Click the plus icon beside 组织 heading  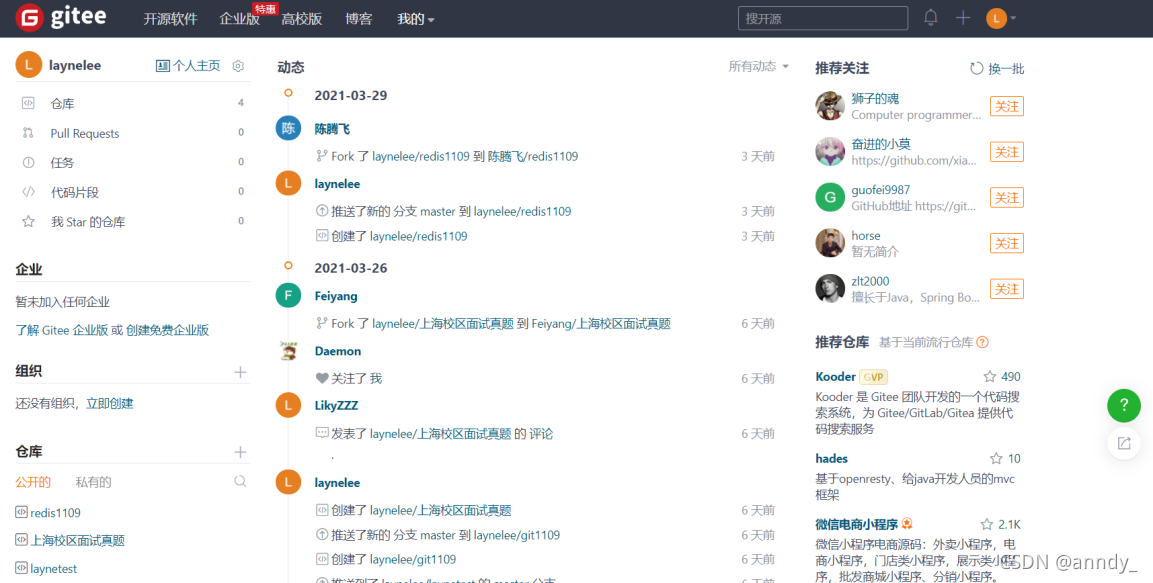click(240, 371)
